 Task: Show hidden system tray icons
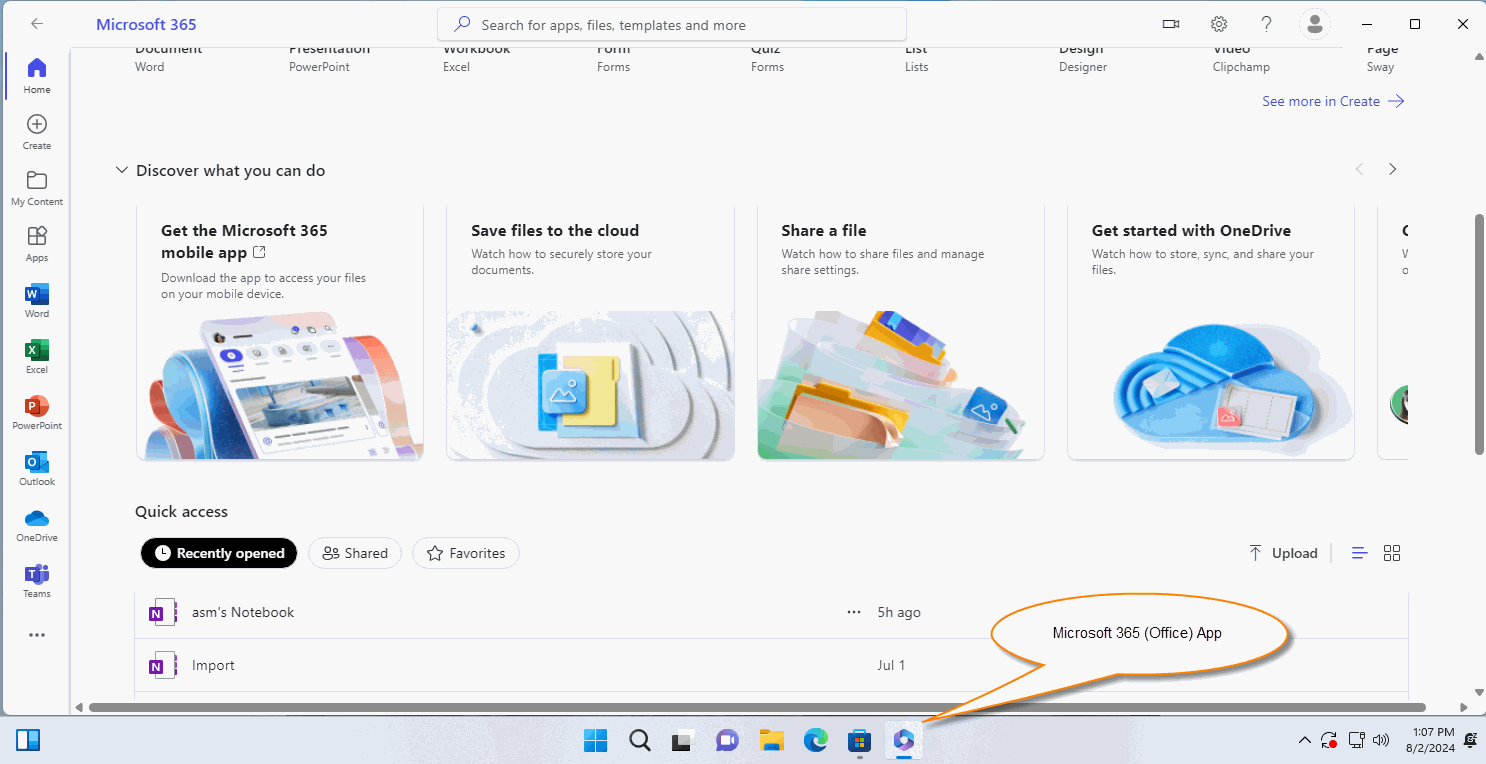(1304, 740)
